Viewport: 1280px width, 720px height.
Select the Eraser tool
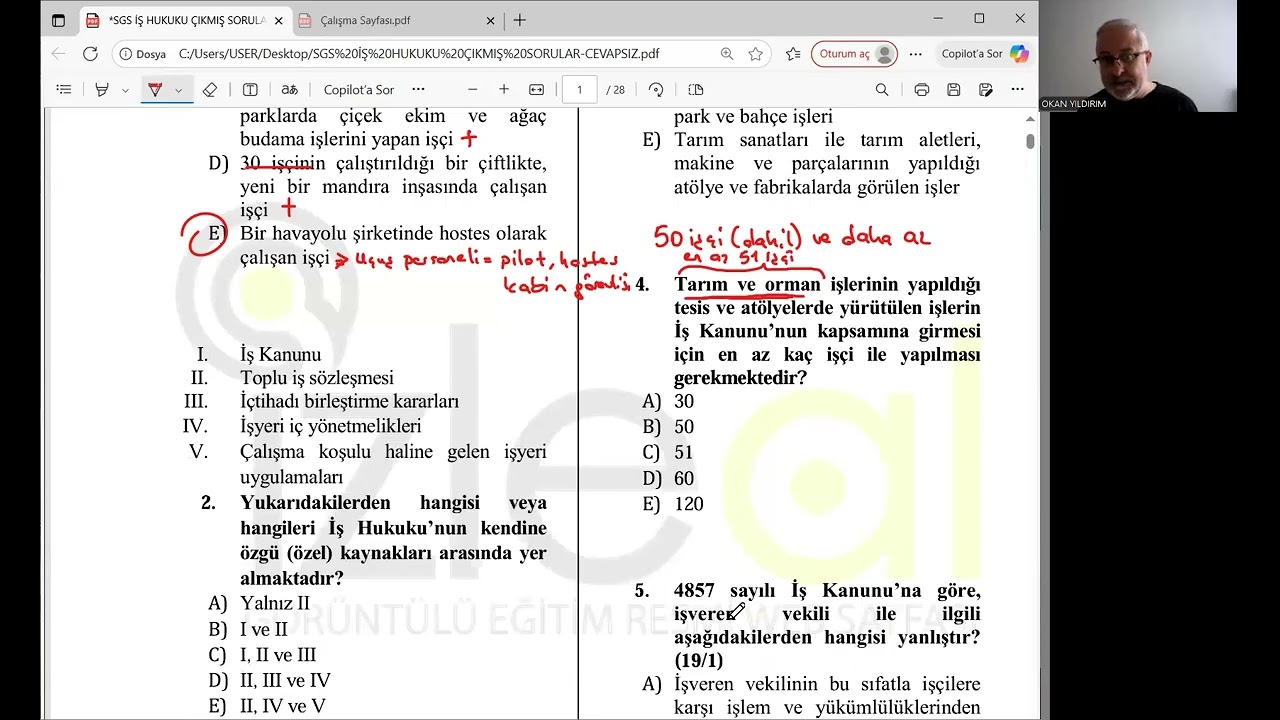pyautogui.click(x=210, y=90)
